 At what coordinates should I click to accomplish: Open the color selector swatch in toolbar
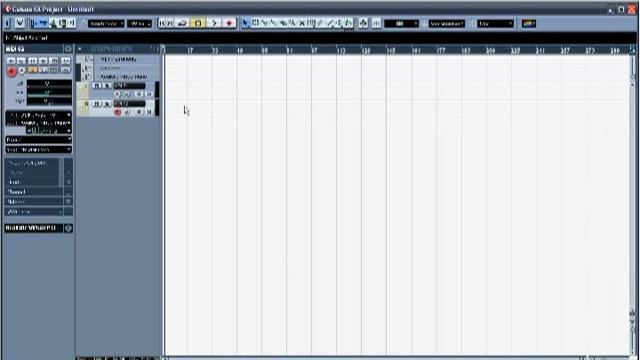tap(529, 24)
